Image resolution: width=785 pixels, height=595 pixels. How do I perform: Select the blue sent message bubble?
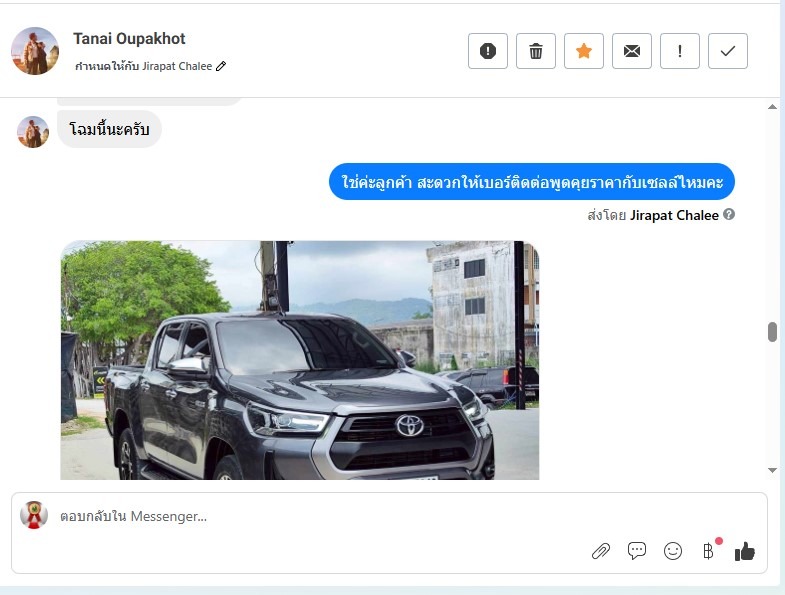coord(532,181)
